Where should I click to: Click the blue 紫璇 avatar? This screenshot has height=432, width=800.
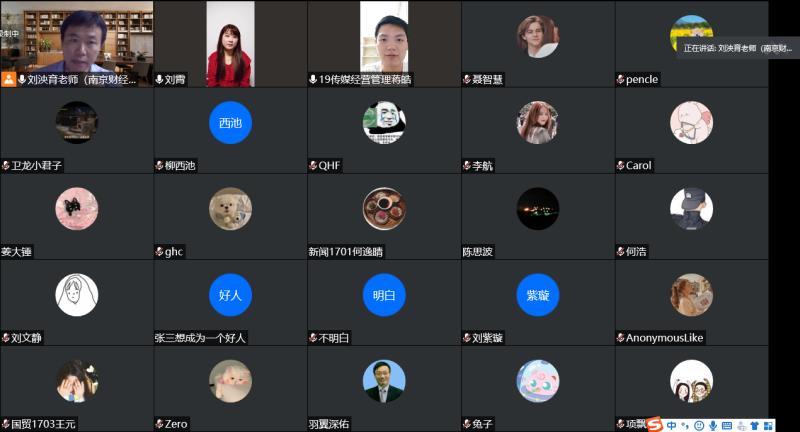coord(538,295)
